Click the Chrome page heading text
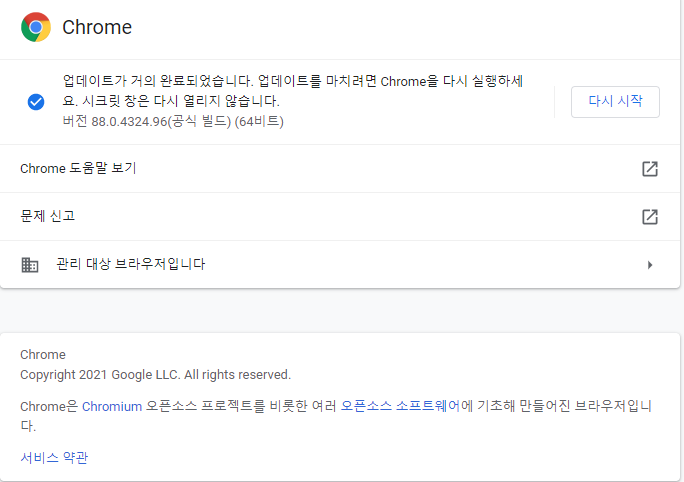 [x=97, y=27]
